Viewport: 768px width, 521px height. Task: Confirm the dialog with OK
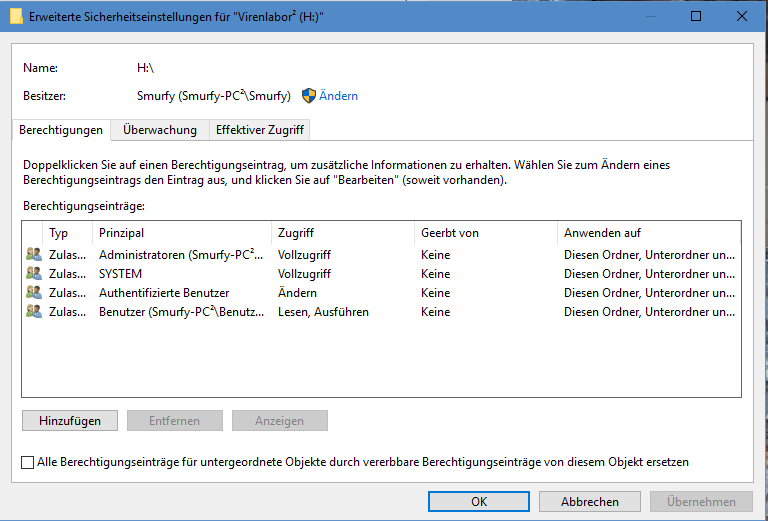pos(479,502)
